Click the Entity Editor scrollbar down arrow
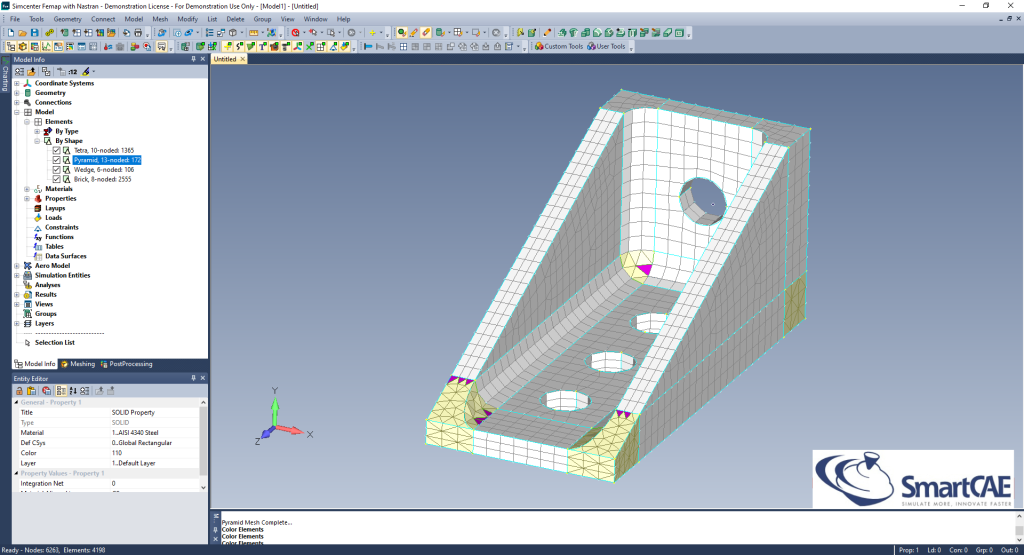1024x555 pixels. [x=203, y=487]
